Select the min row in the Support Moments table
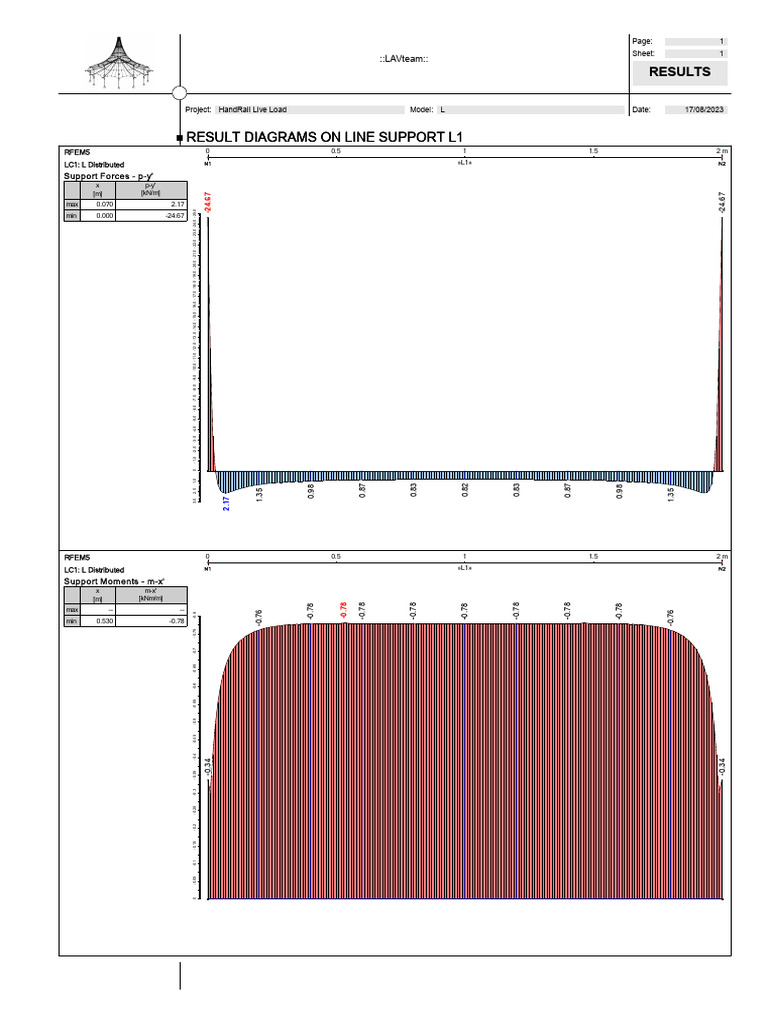This screenshot has height=1024, width=768. pos(125,621)
